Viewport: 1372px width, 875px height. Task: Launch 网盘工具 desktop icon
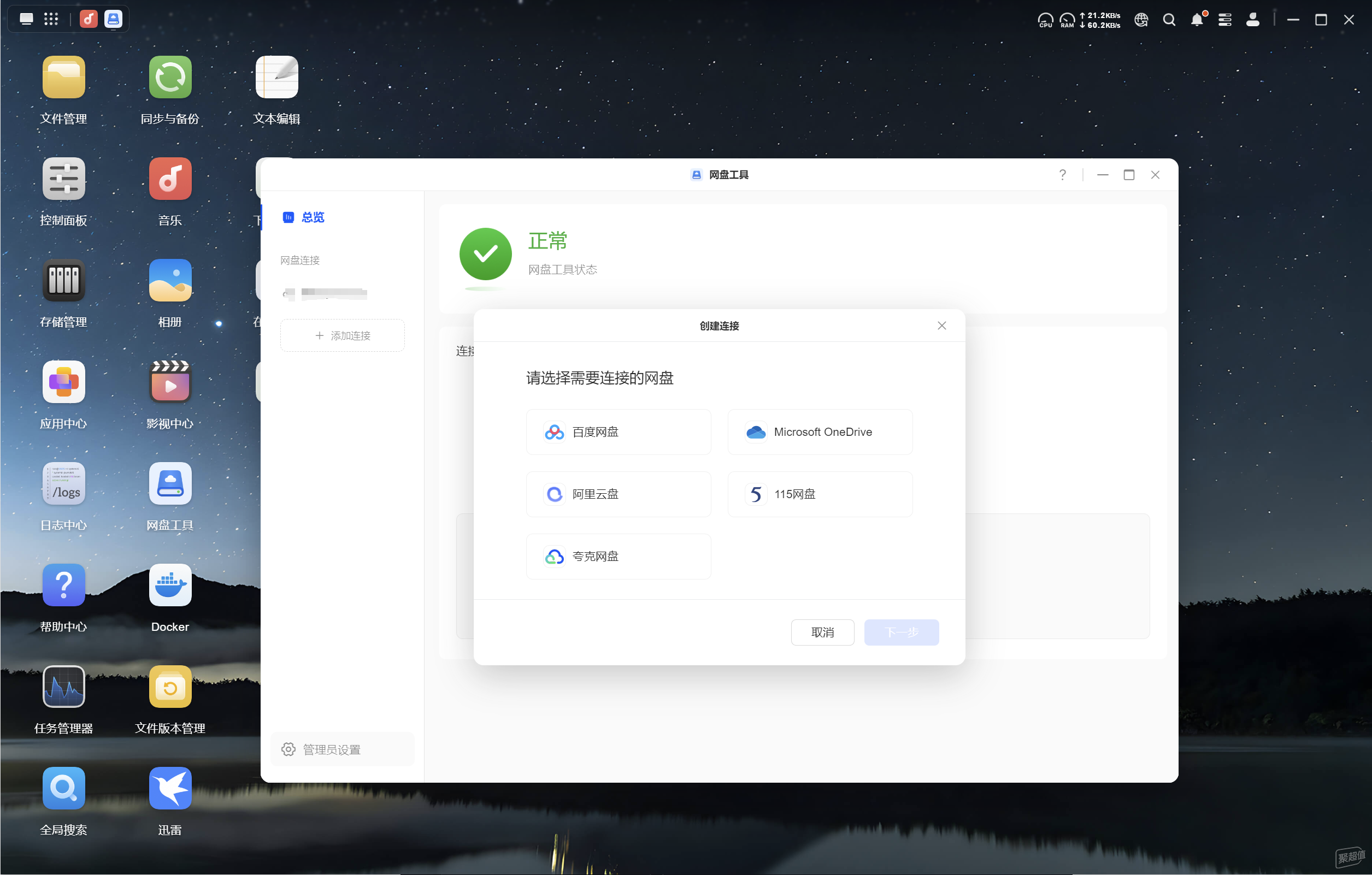(170, 483)
